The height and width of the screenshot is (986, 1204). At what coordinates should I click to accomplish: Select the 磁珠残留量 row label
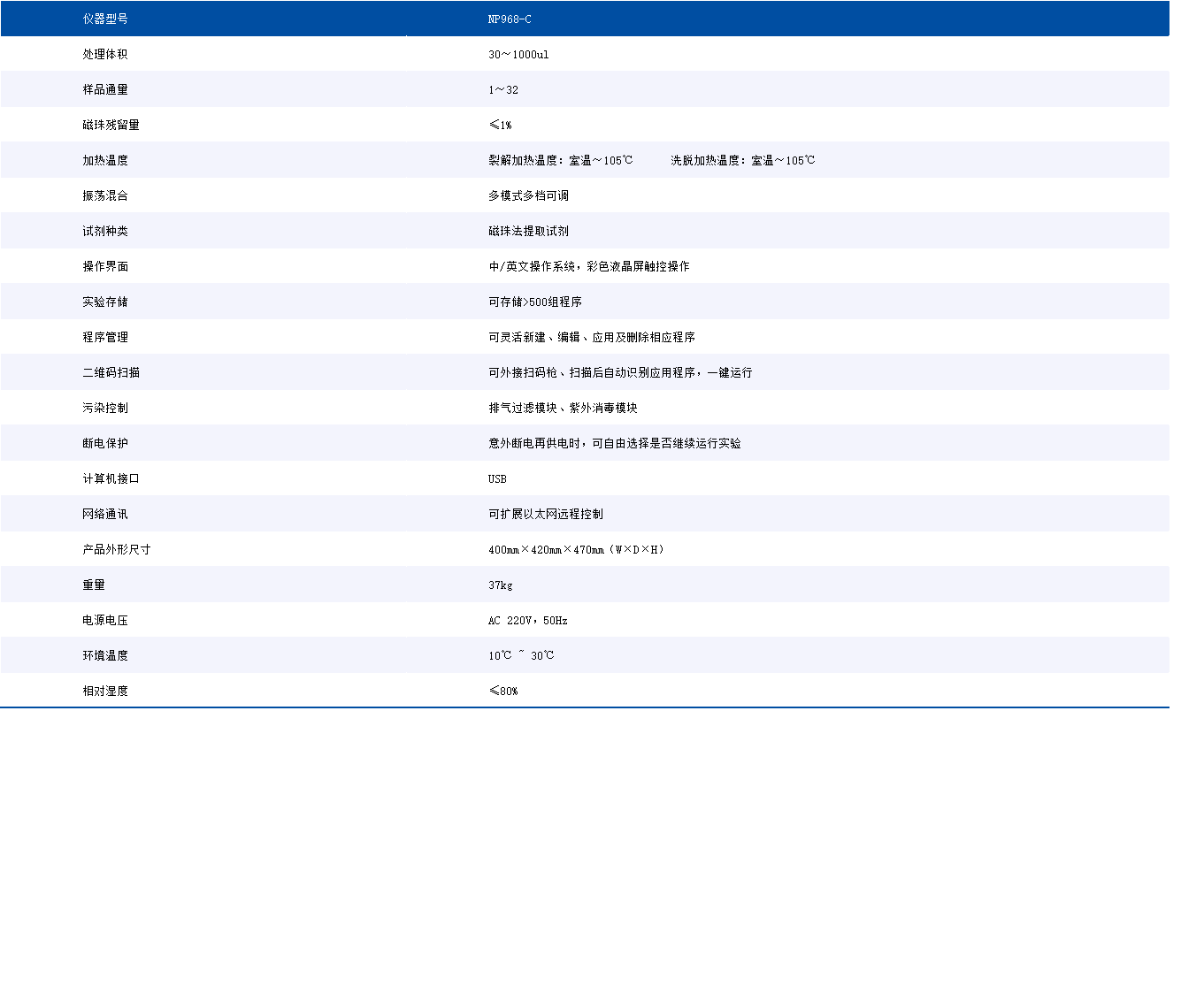[111, 125]
